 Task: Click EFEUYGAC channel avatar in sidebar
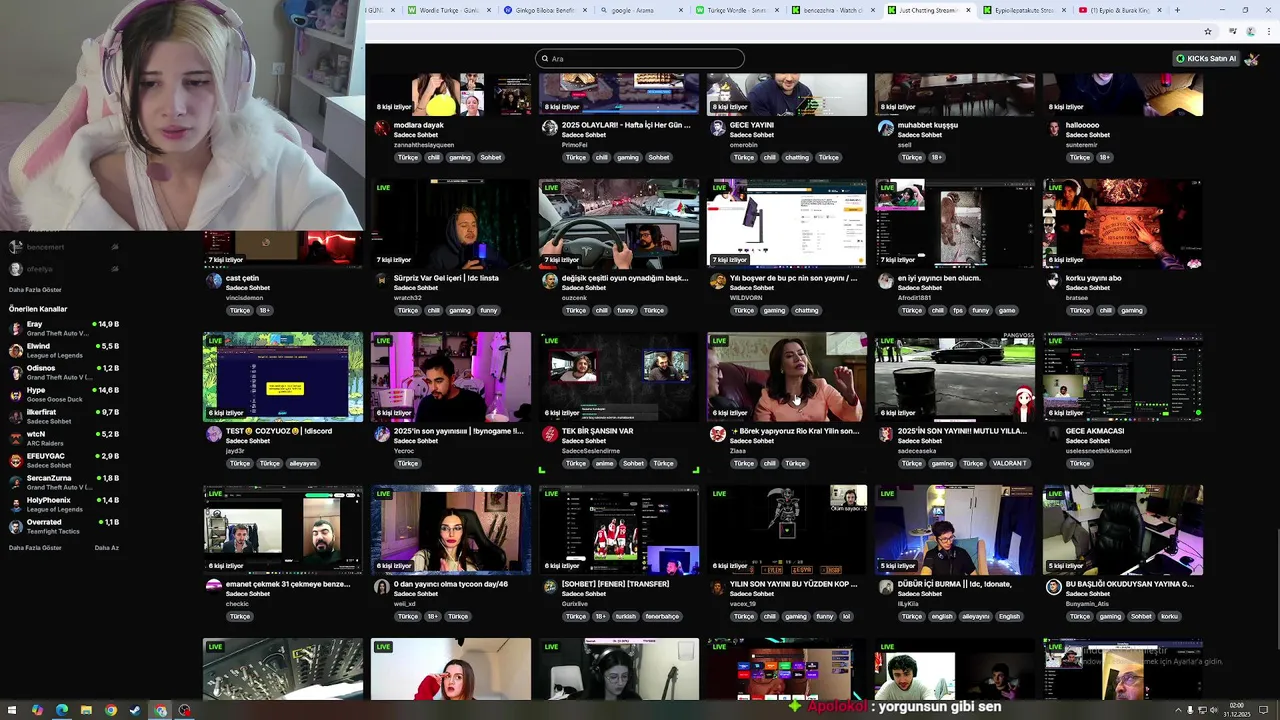tap(16, 461)
